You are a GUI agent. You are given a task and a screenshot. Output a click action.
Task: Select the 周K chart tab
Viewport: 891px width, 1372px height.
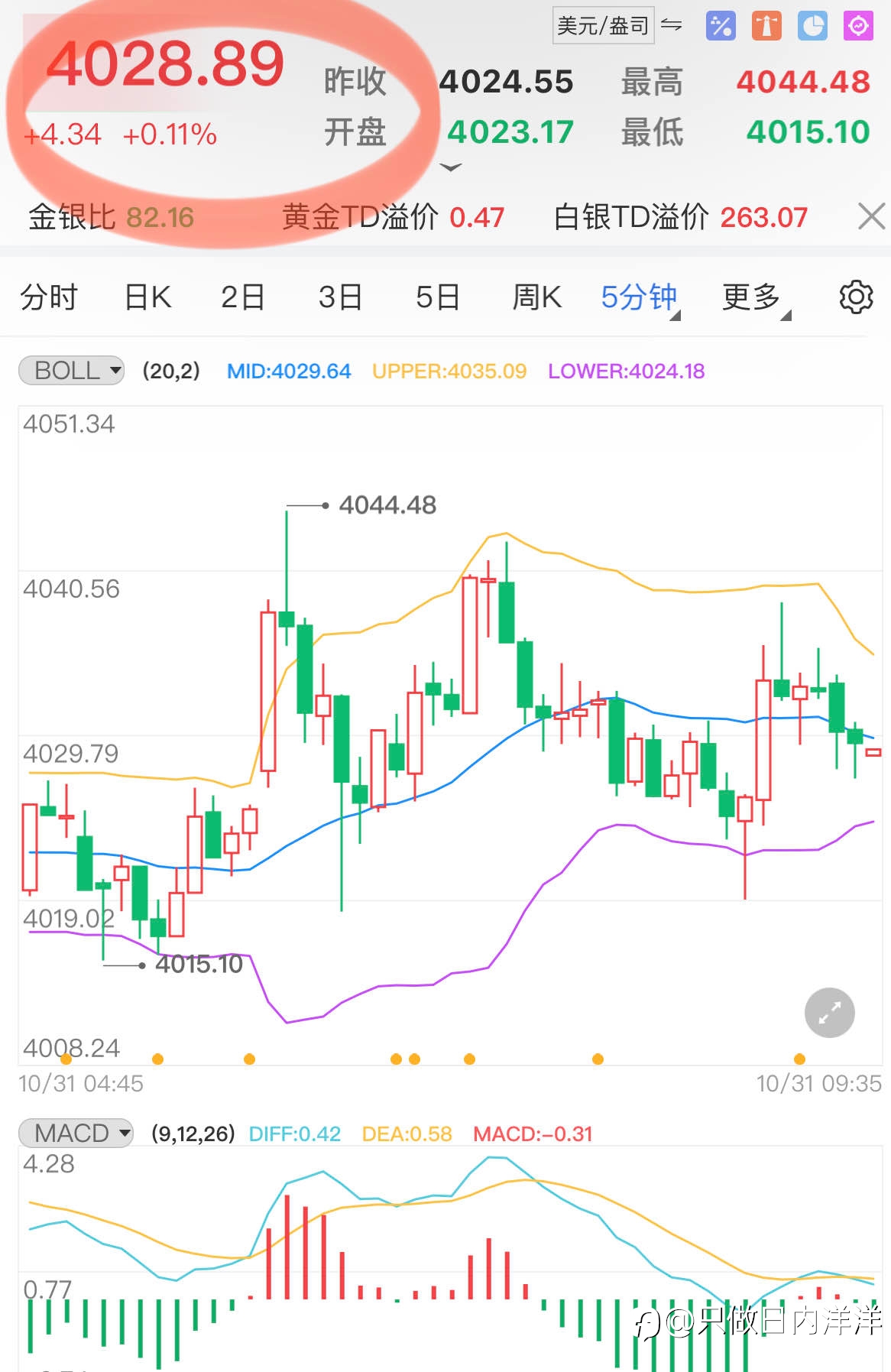536,297
